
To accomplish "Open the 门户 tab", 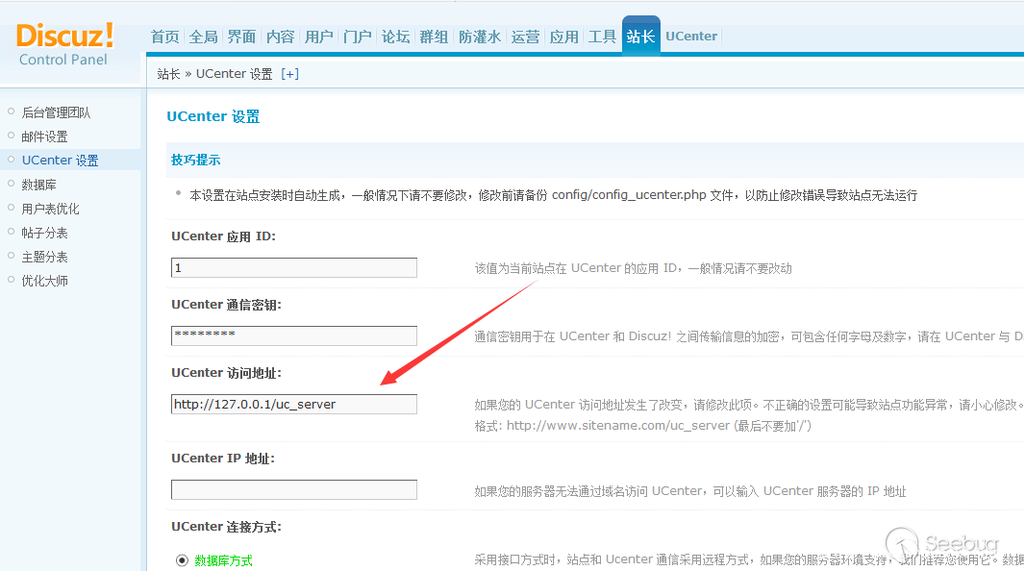I will 357,37.
